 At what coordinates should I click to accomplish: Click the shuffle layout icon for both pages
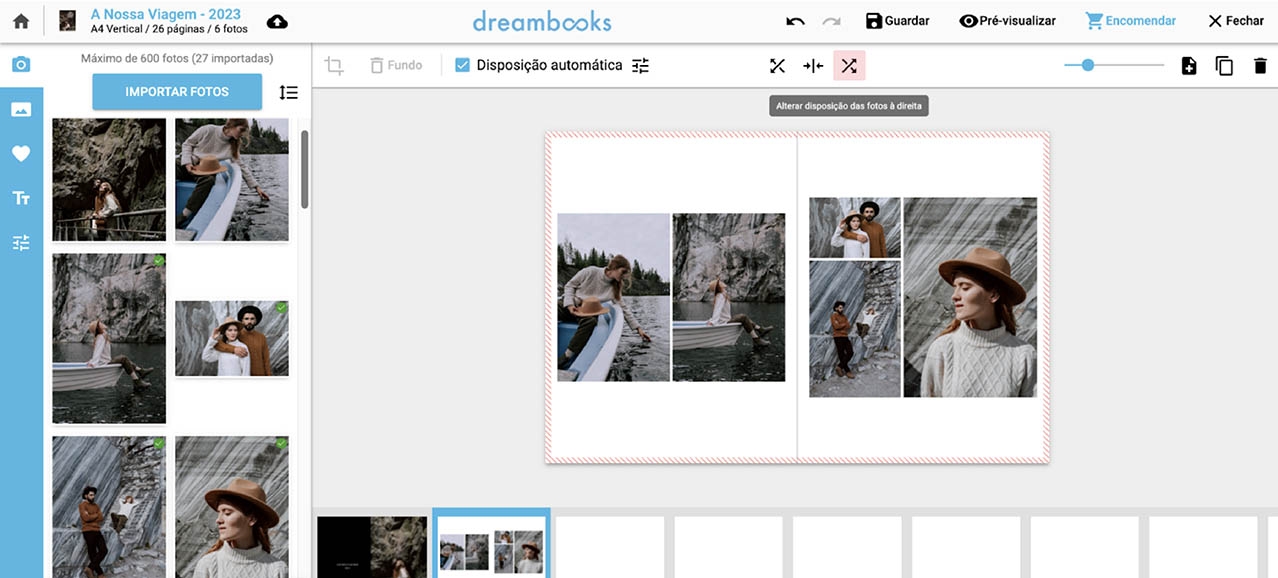pos(777,64)
